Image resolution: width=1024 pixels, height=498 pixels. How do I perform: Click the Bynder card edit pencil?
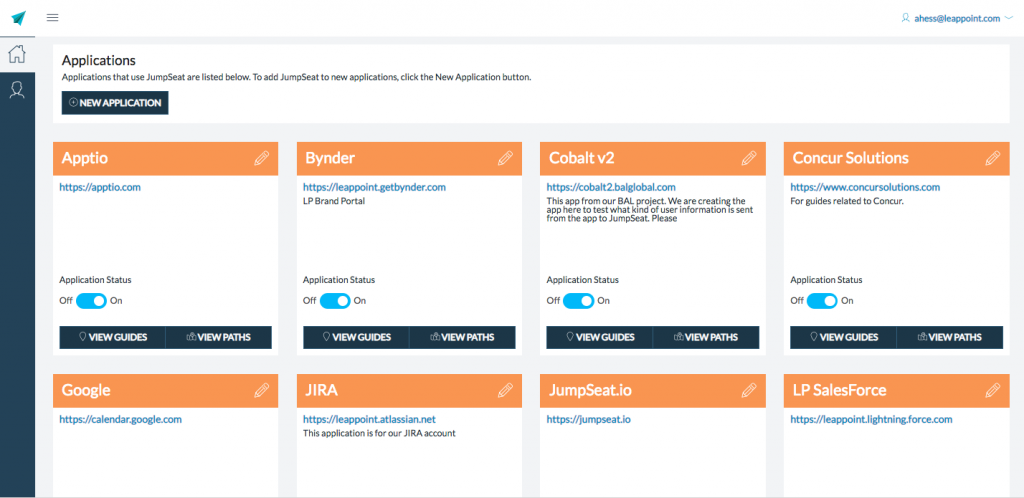pos(505,158)
